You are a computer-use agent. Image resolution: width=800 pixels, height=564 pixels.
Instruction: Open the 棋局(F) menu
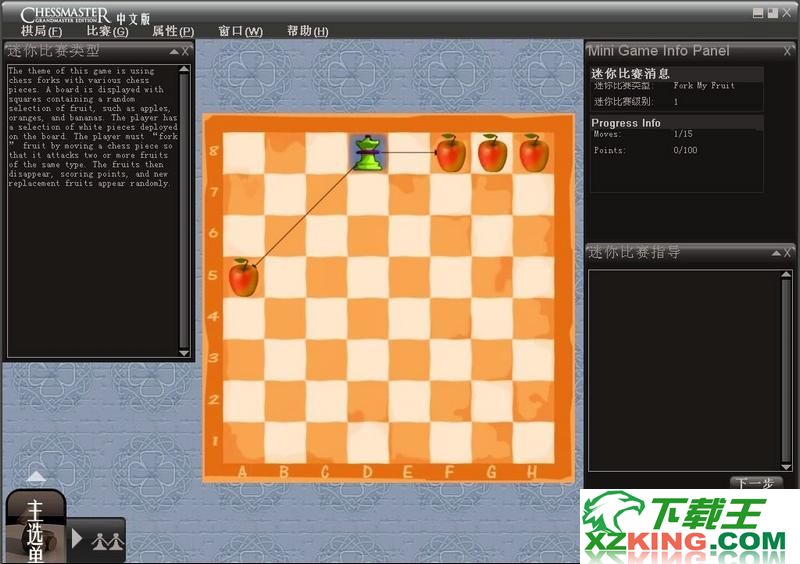(41, 31)
